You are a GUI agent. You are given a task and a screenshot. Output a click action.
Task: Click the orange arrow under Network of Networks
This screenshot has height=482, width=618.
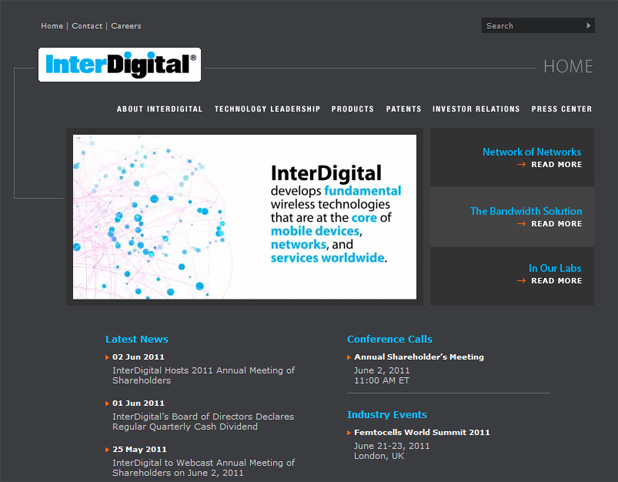pos(521,165)
